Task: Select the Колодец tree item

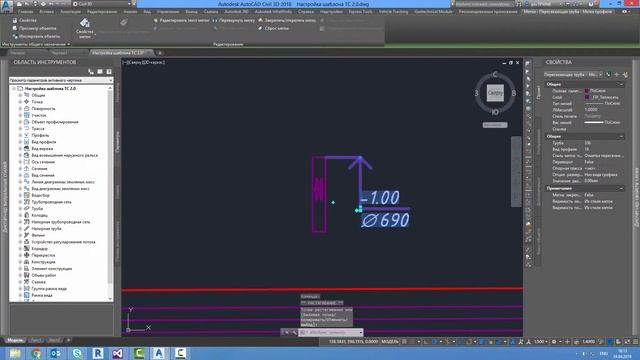Action: [40, 215]
